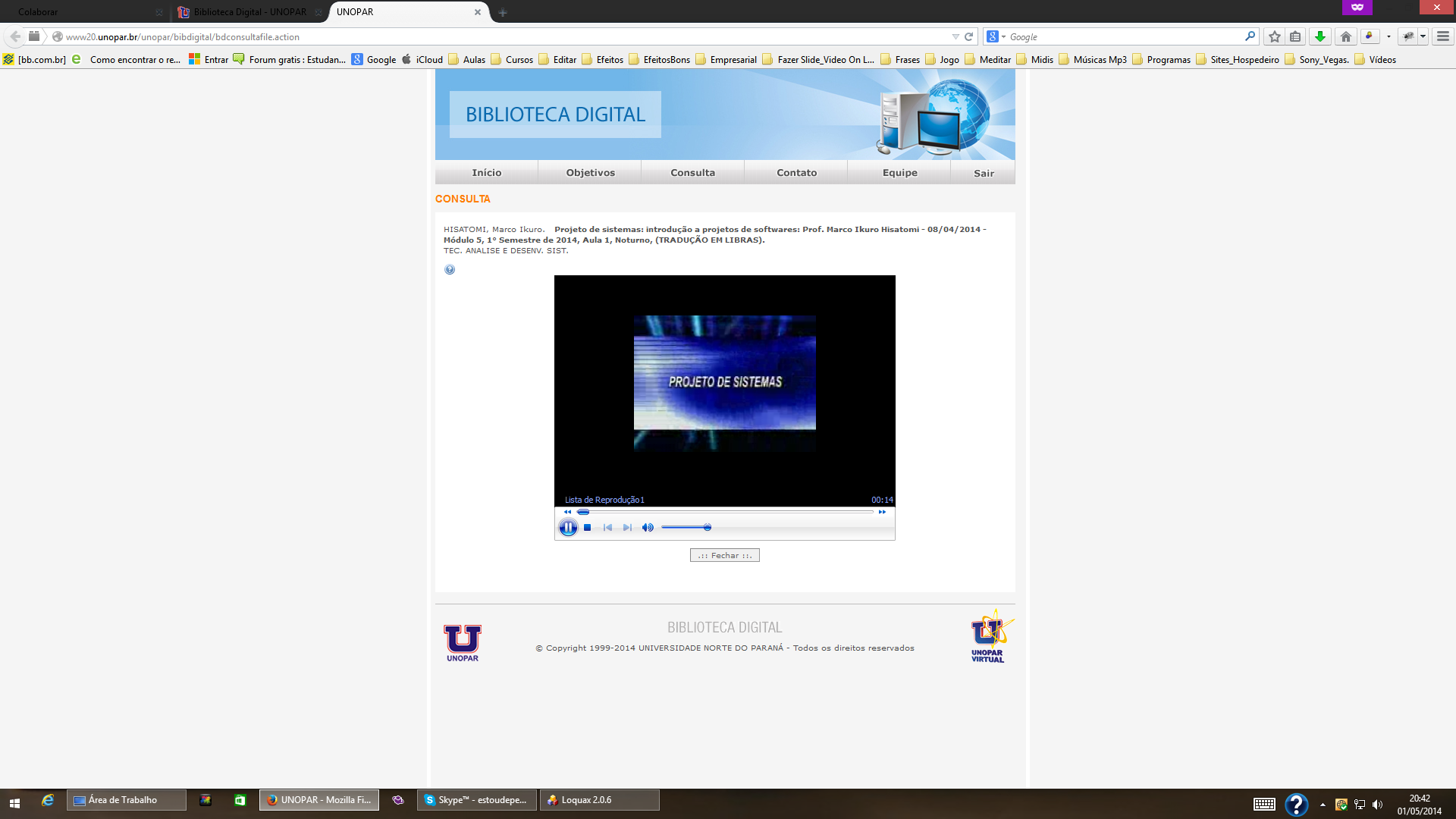Open the Equipe menu item

coord(900,173)
